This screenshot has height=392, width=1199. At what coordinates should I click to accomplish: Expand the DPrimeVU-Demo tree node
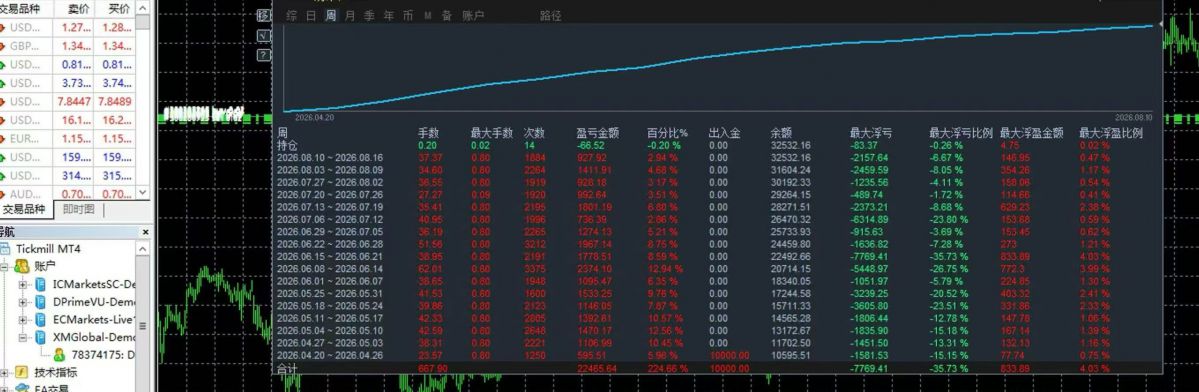click(23, 302)
